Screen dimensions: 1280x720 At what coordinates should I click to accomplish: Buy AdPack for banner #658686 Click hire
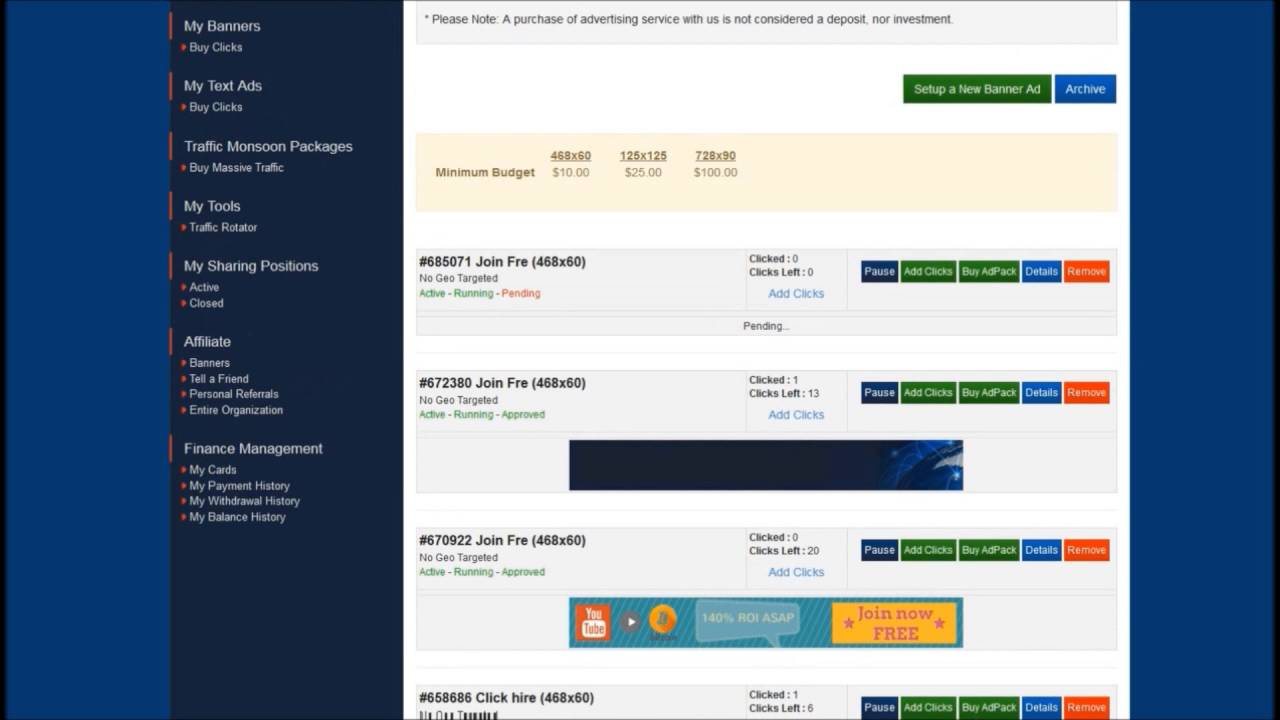[x=989, y=707]
